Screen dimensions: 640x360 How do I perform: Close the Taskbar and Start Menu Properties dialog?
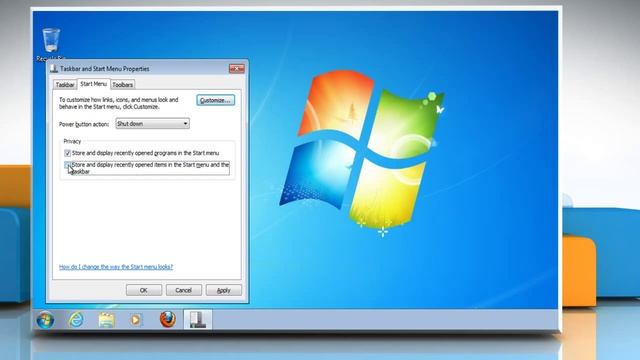[x=236, y=69]
